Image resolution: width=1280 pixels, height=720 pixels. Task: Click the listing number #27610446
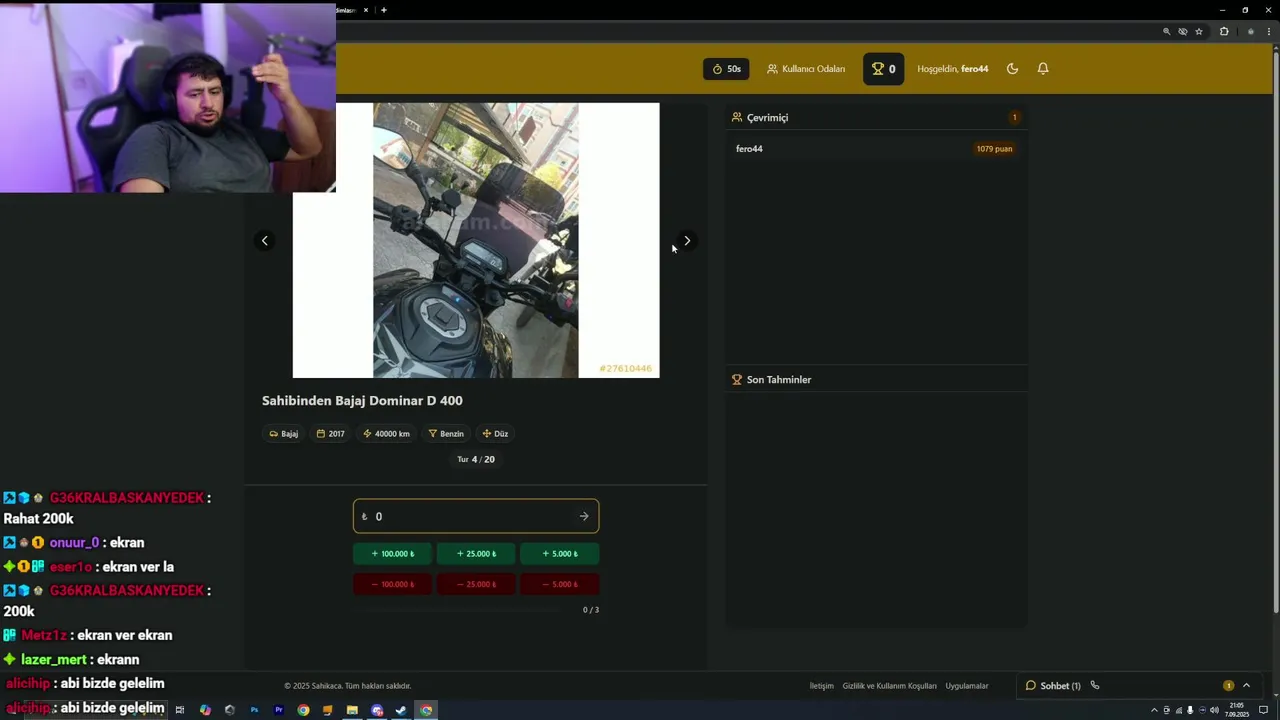point(625,369)
